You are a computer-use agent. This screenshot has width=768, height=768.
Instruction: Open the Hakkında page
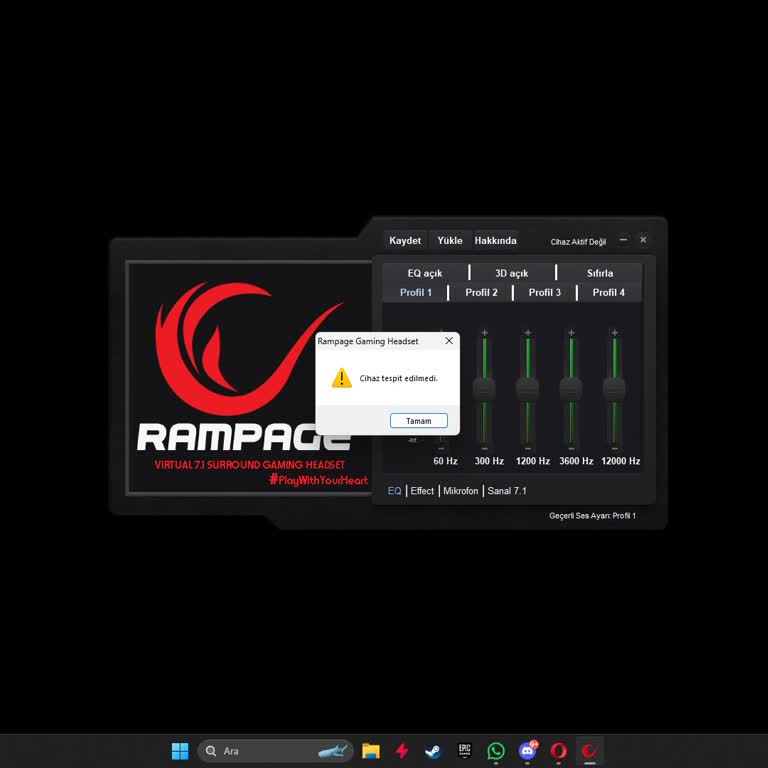[x=495, y=240]
